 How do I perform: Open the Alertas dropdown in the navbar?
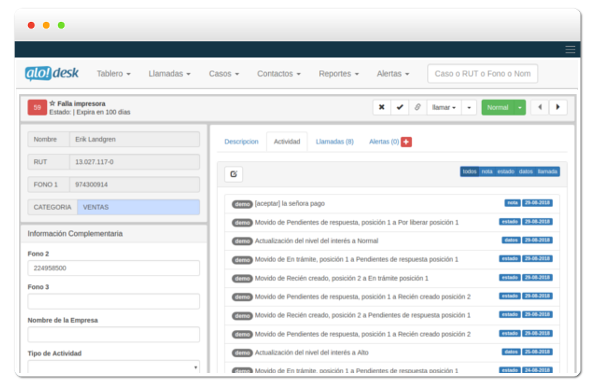coord(393,73)
